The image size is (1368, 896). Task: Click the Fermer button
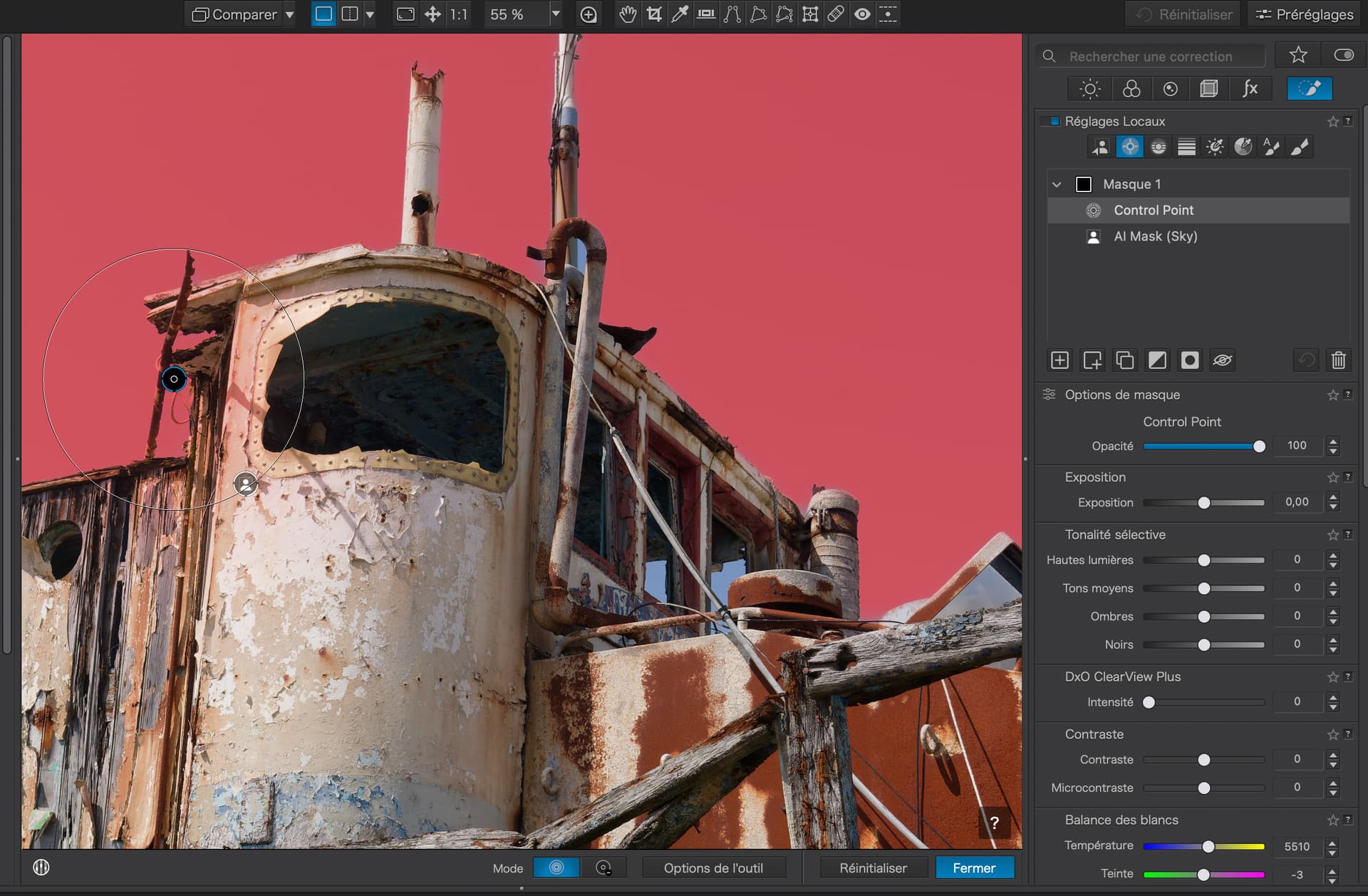[974, 868]
